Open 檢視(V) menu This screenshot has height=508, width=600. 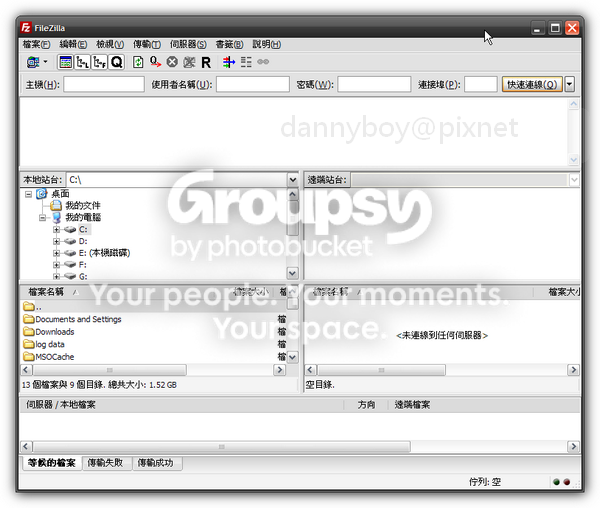(110, 44)
